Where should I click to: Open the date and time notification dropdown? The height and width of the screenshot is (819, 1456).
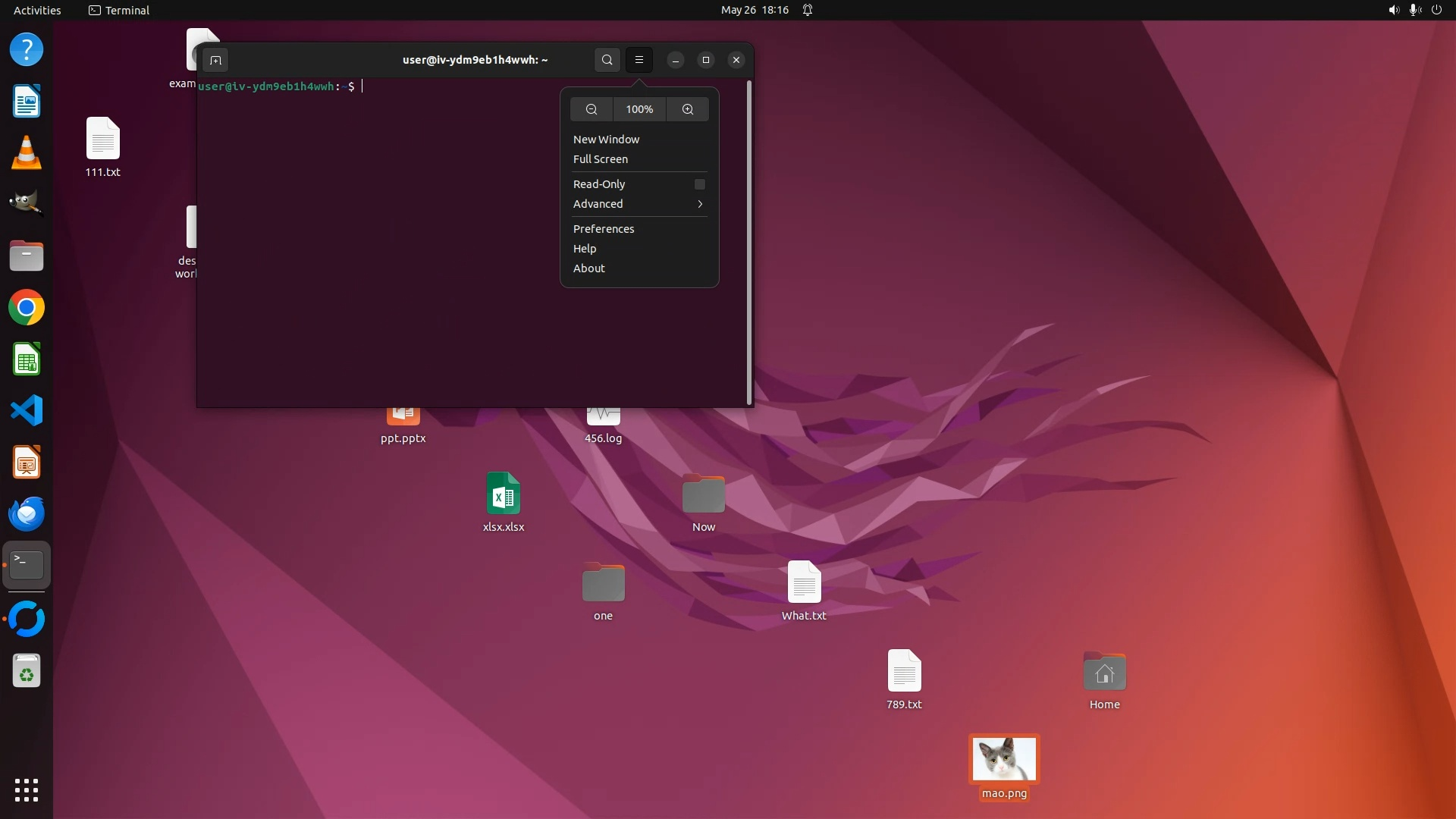pyautogui.click(x=755, y=10)
